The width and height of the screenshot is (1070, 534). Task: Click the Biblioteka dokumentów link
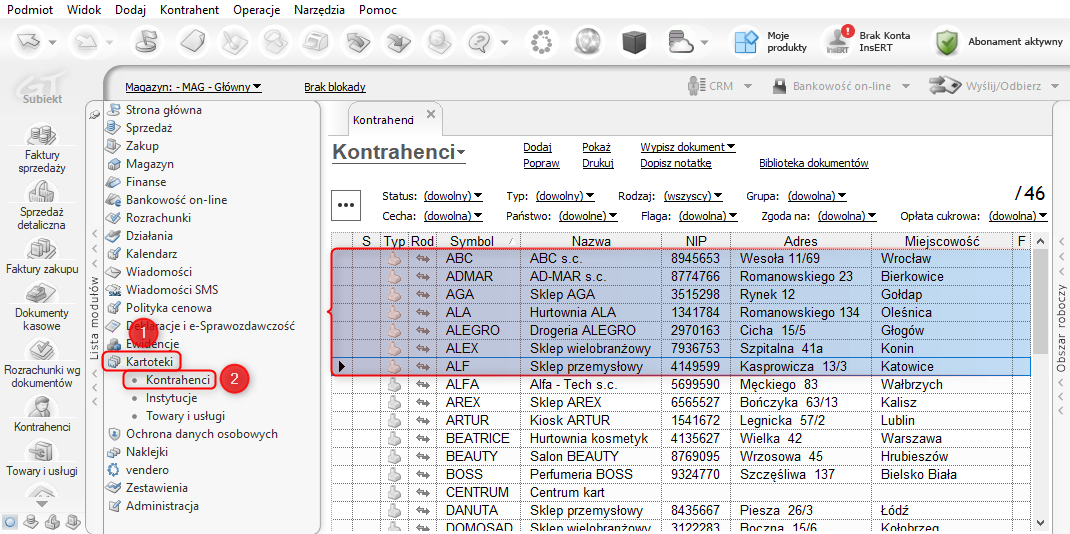tap(813, 163)
